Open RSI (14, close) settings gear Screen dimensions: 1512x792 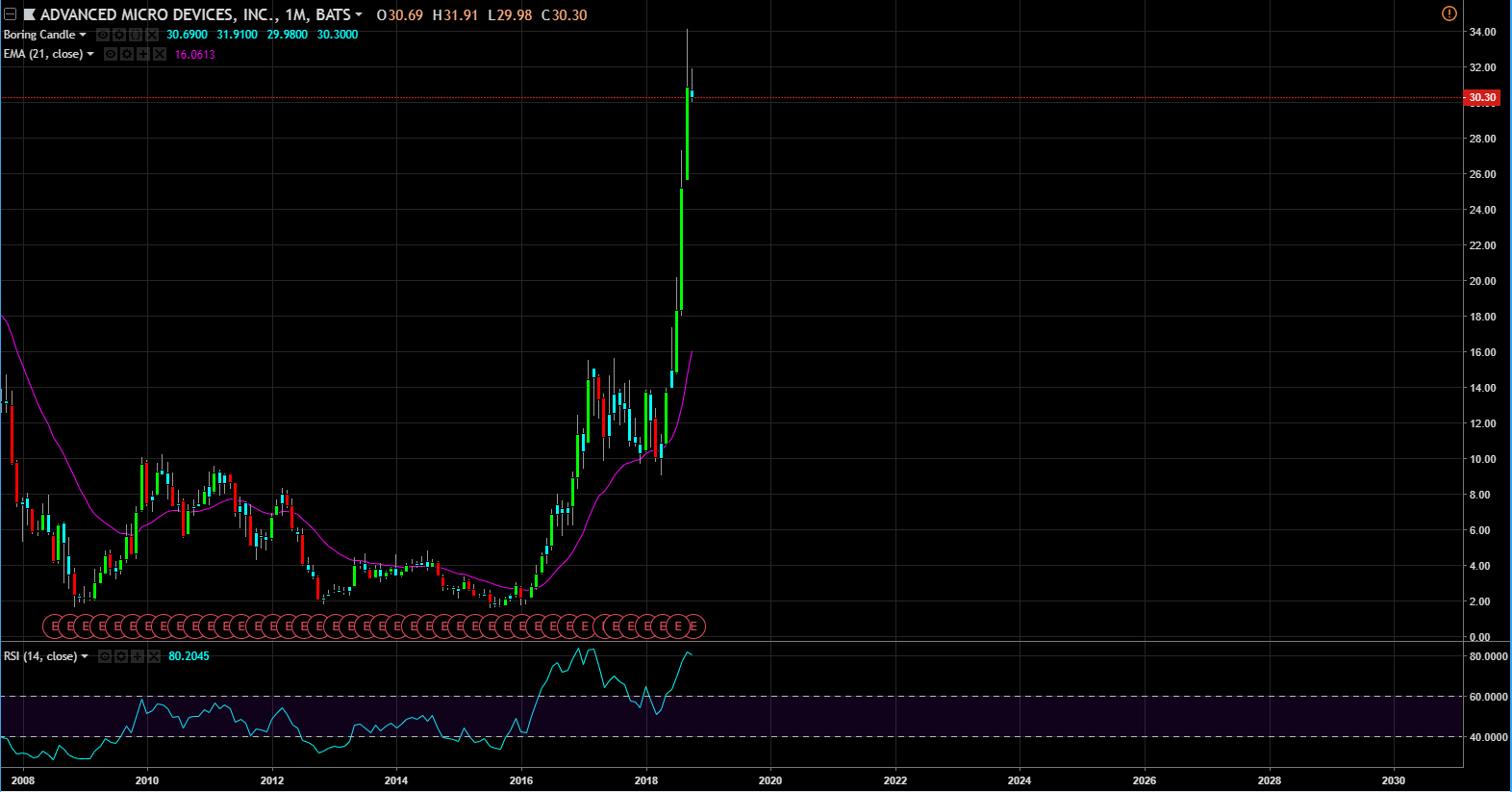click(121, 656)
